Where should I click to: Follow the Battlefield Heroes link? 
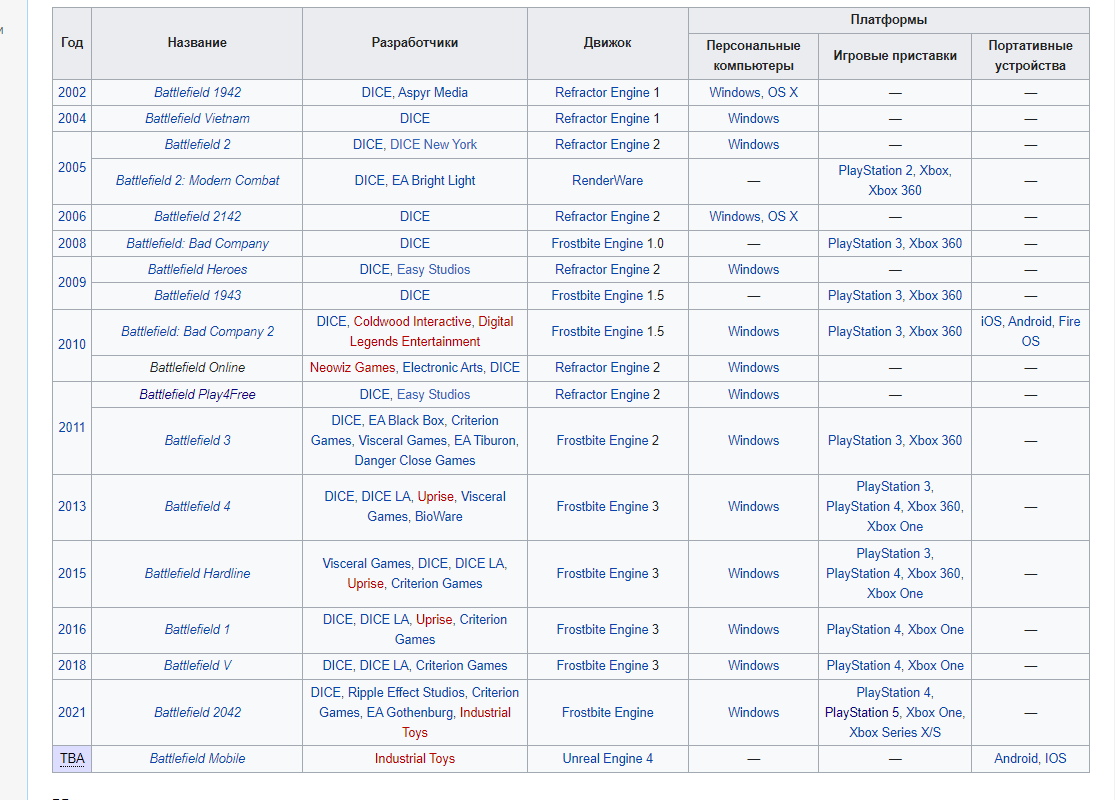[x=197, y=270]
